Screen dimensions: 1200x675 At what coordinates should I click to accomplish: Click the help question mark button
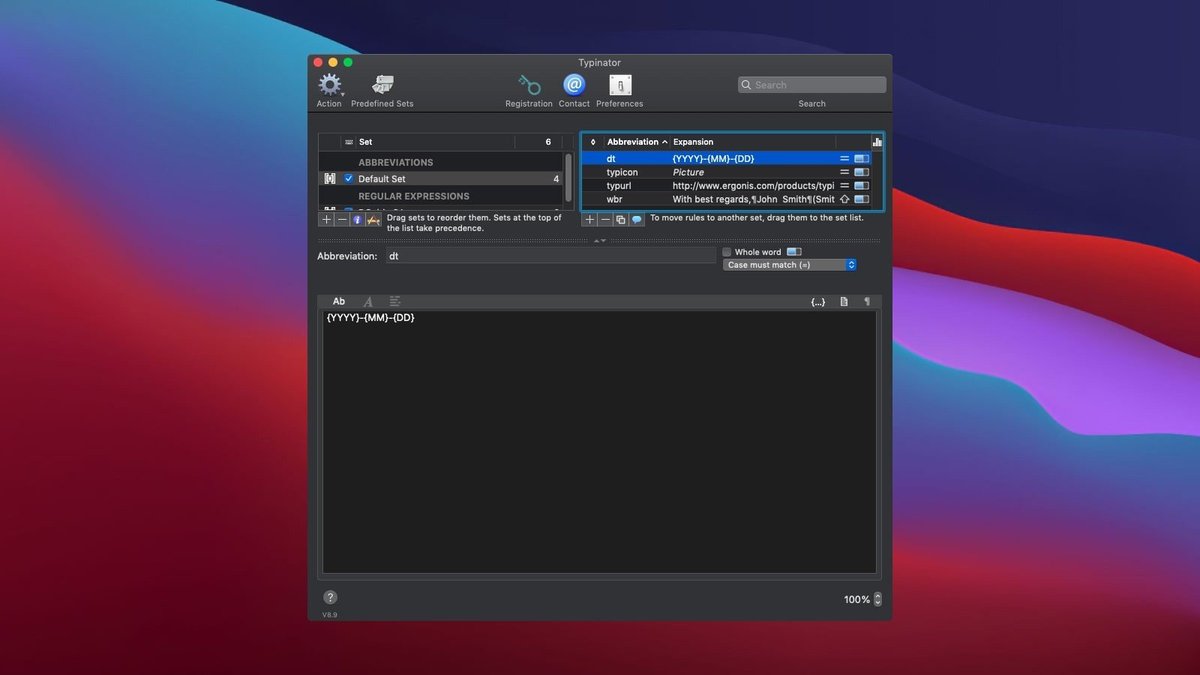point(330,596)
